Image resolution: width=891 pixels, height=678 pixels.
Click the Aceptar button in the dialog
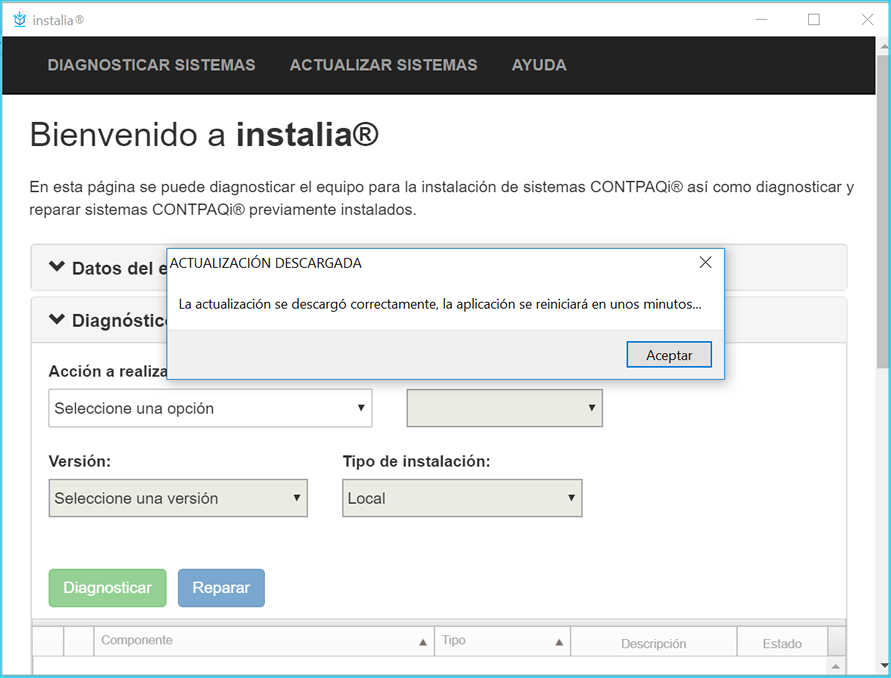point(669,355)
